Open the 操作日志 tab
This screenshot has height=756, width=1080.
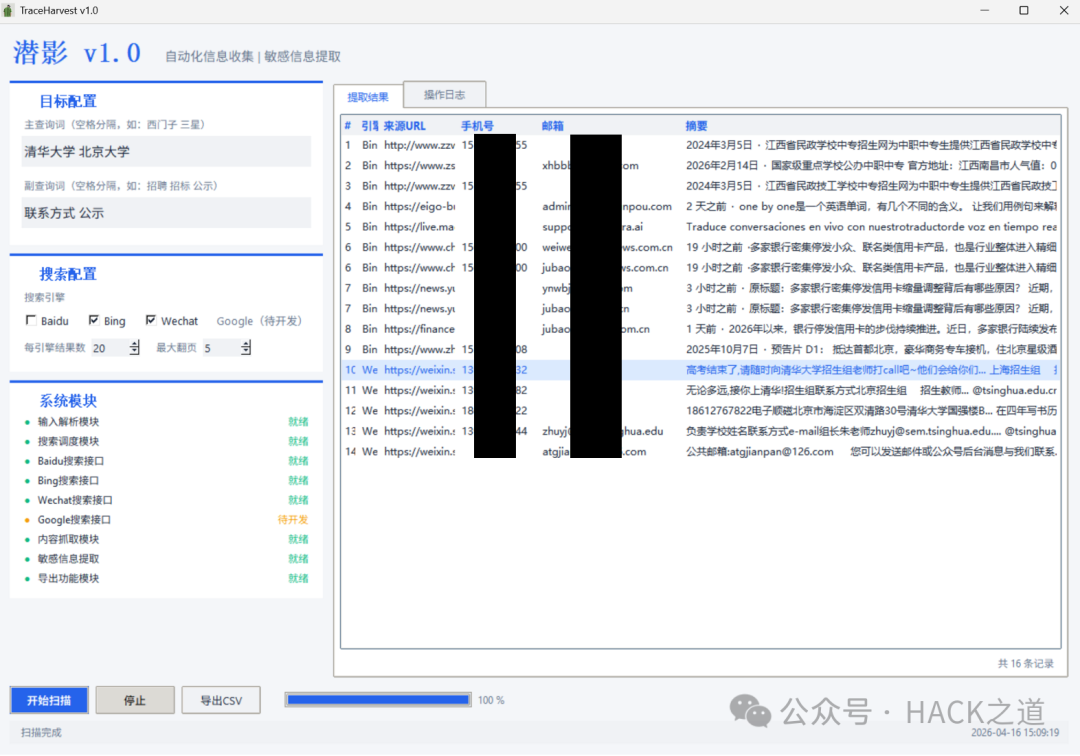(x=444, y=94)
